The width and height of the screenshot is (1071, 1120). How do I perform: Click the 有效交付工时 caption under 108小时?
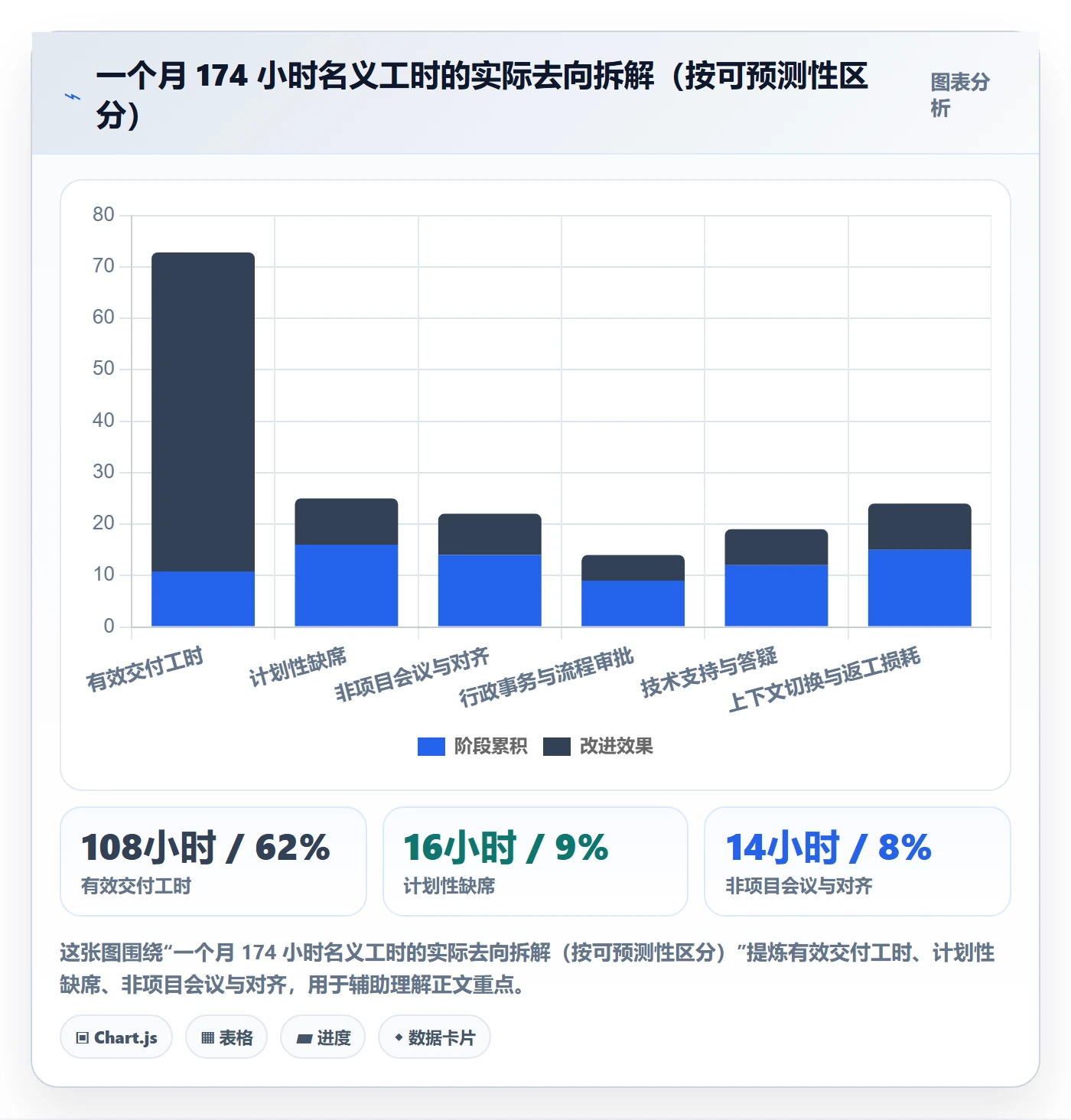[136, 886]
